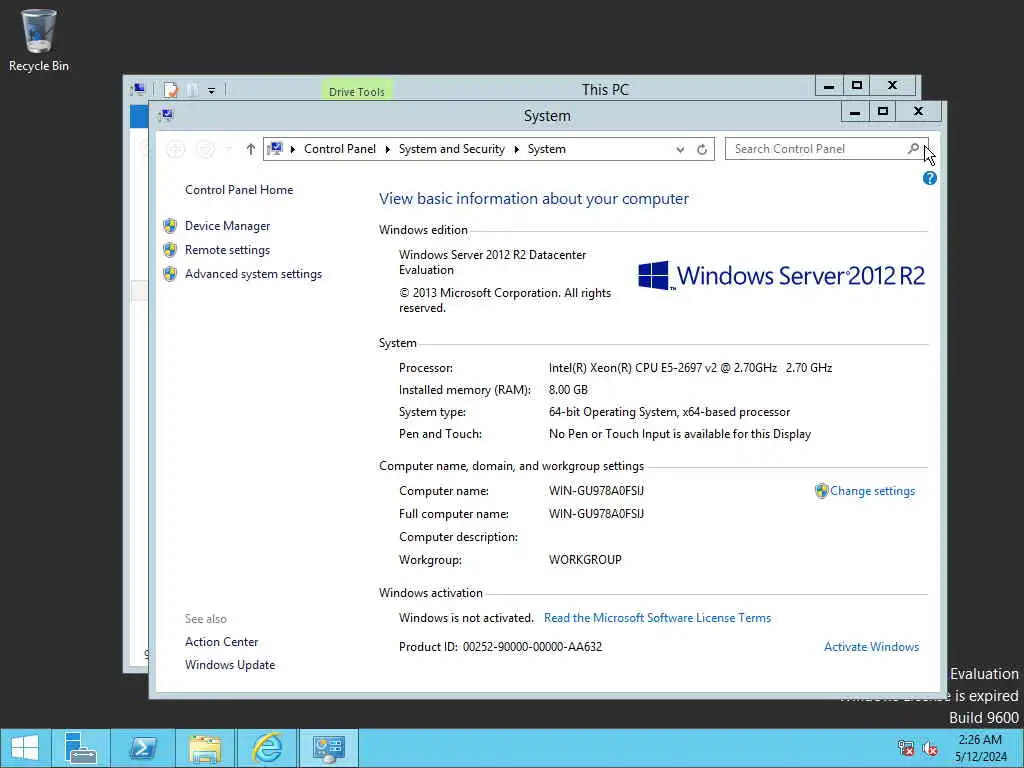Launch PowerShell from the taskbar
The height and width of the screenshot is (768, 1024).
tap(142, 748)
